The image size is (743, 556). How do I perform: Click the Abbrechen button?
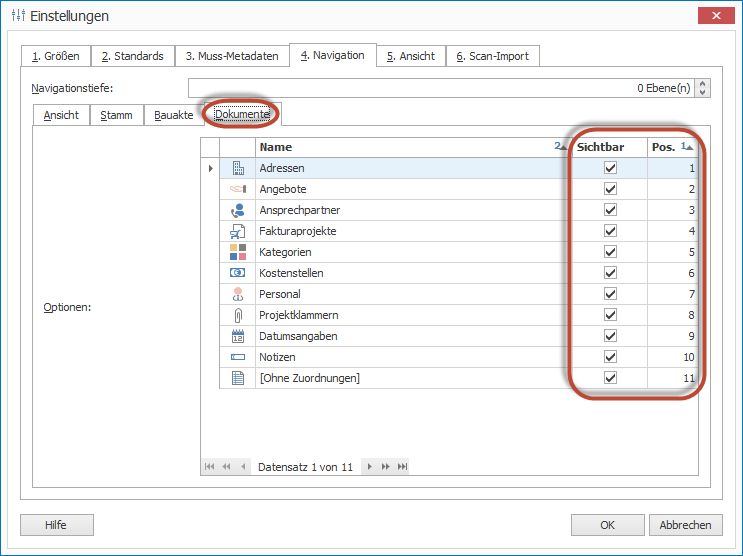685,525
